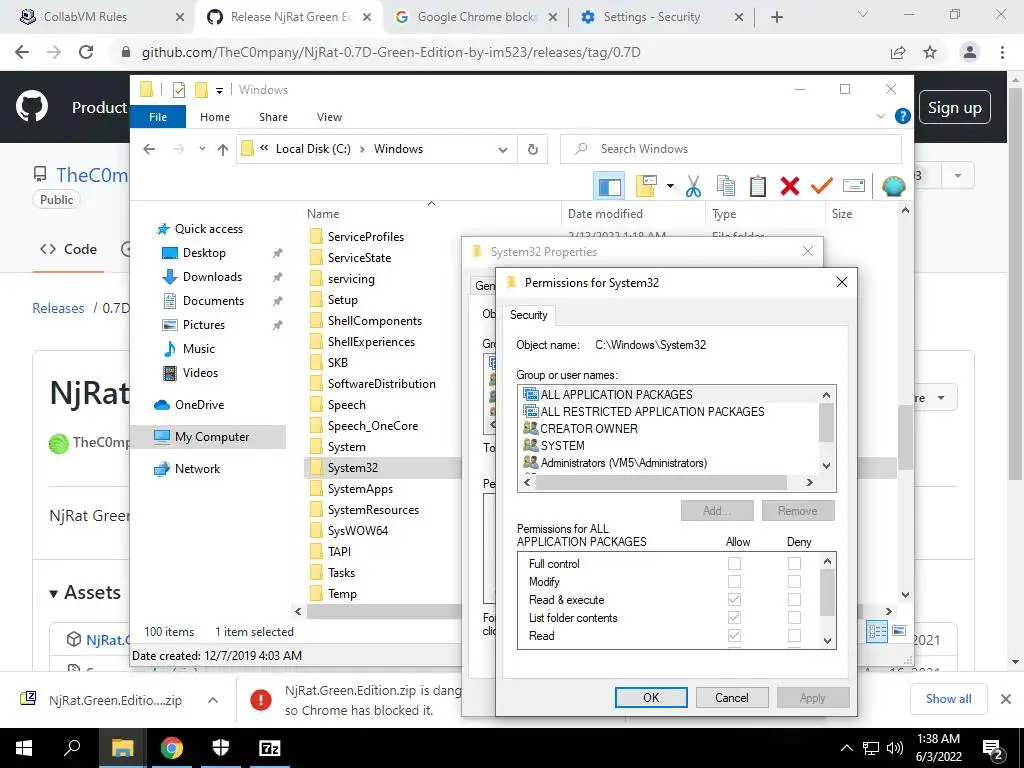
Task: Click the Search Windows field
Action: coord(731,150)
